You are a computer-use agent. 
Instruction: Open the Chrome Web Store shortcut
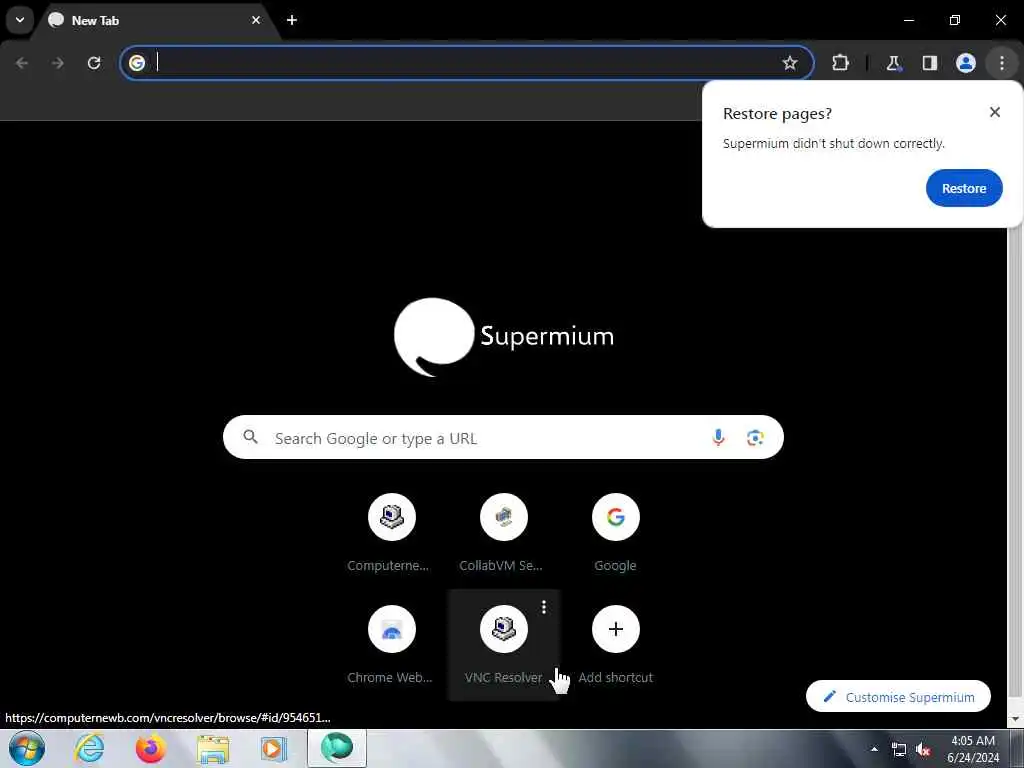[391, 645]
